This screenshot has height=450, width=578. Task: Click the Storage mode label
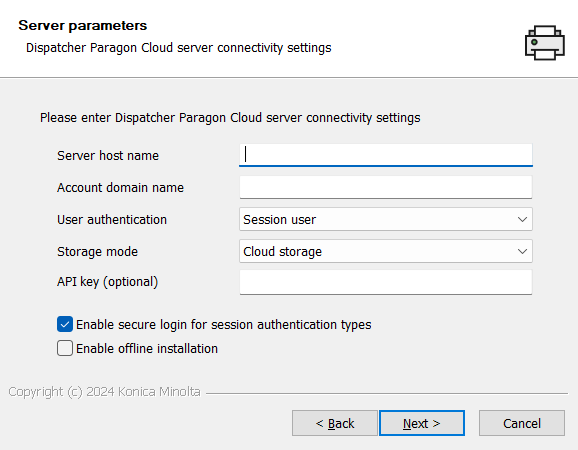tap(97, 252)
